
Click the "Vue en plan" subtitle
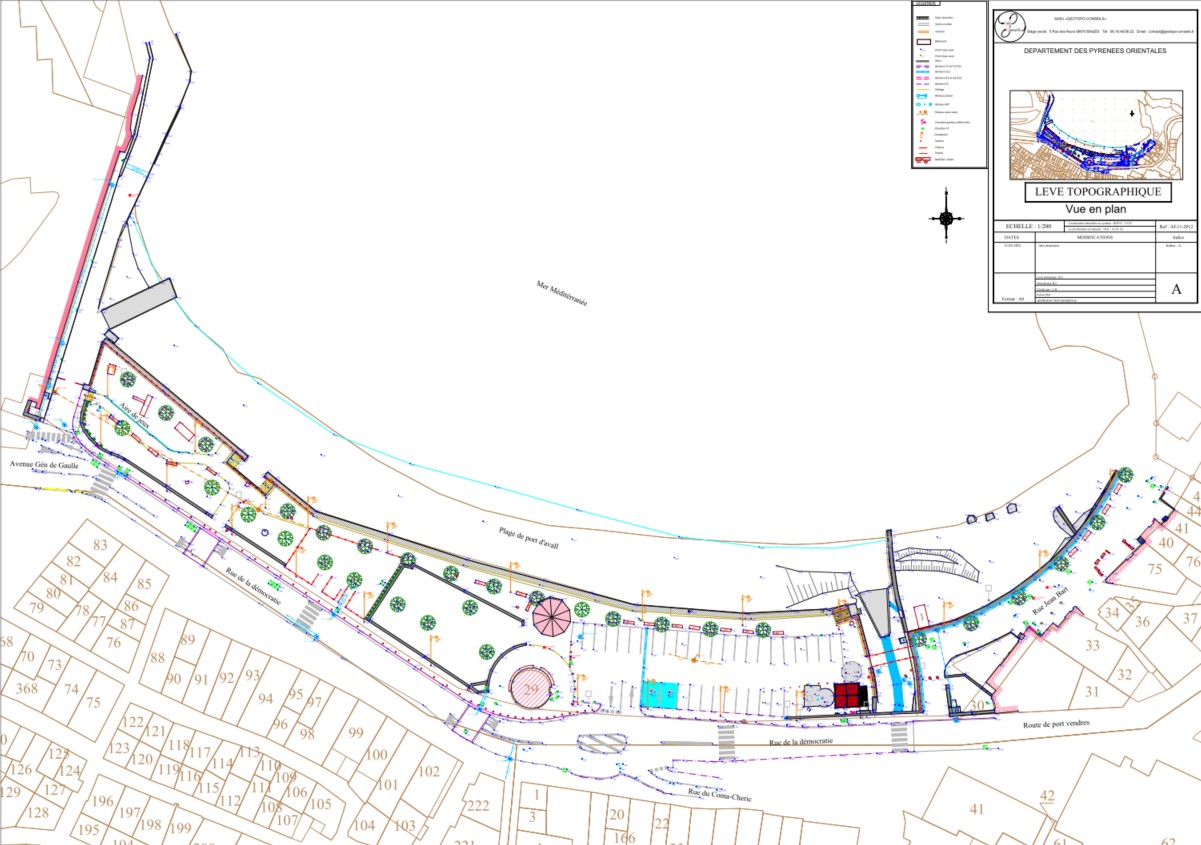pos(1094,209)
